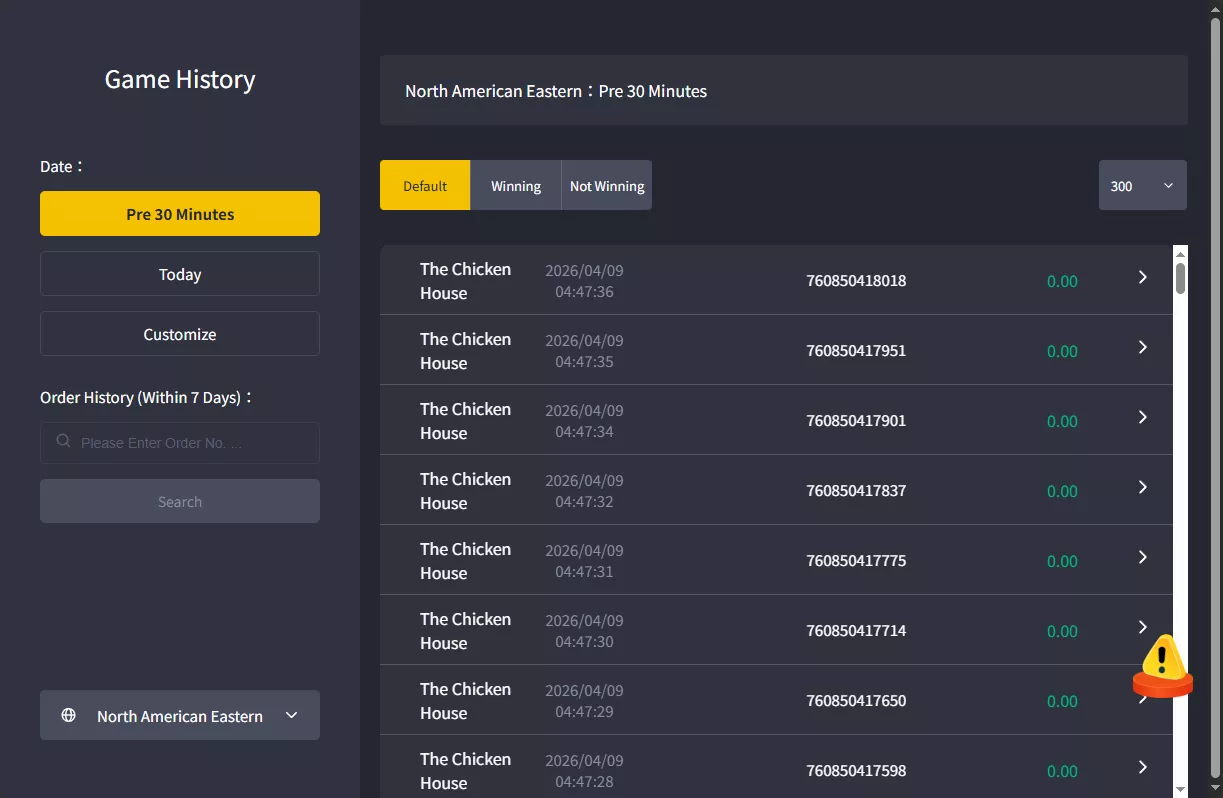Choose the Today date filter
Screen dimensions: 1223x798
click(180, 274)
